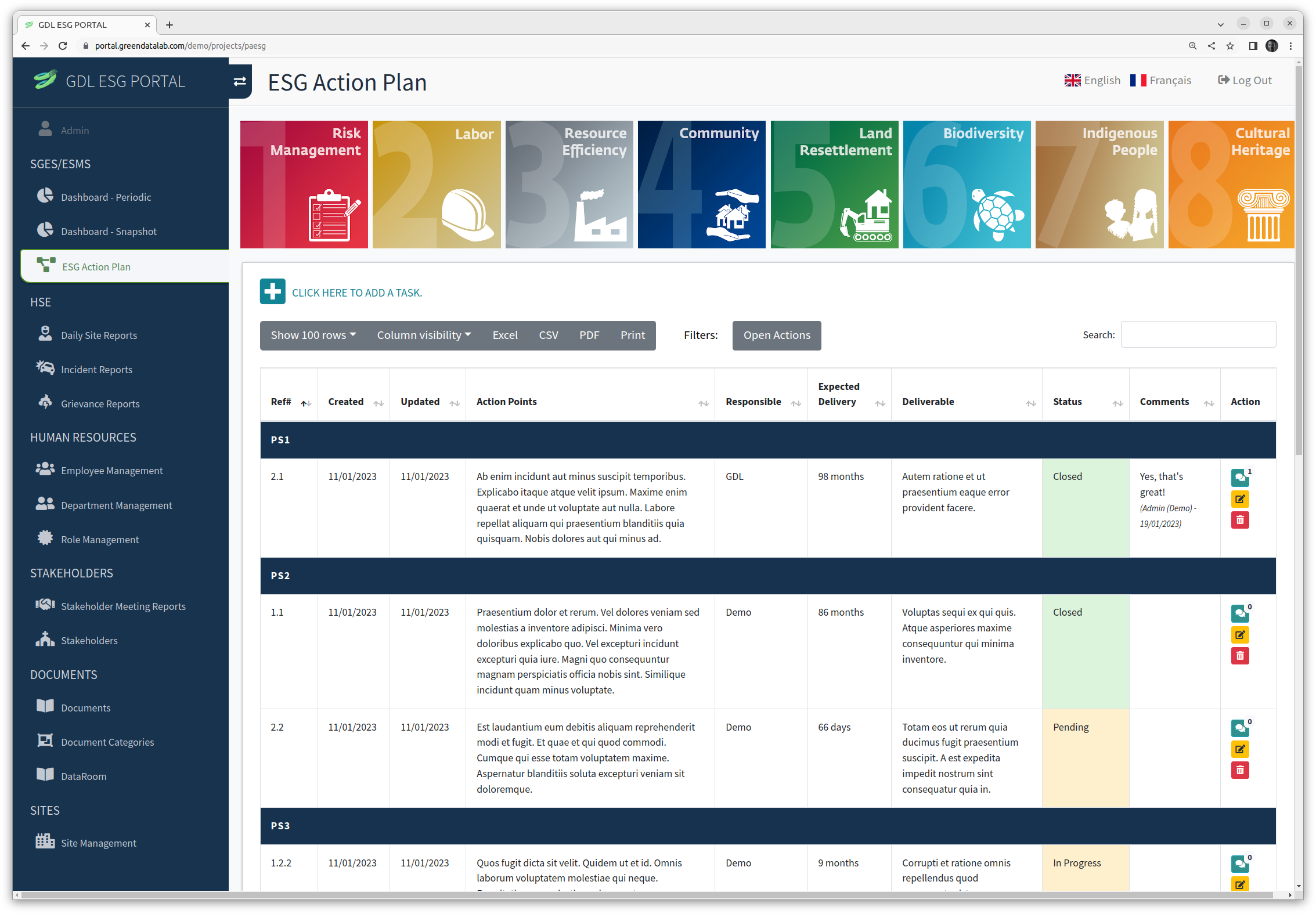Image resolution: width=1316 pixels, height=914 pixels.
Task: Click yellow edit icon for task 1.1
Action: pos(1239,634)
